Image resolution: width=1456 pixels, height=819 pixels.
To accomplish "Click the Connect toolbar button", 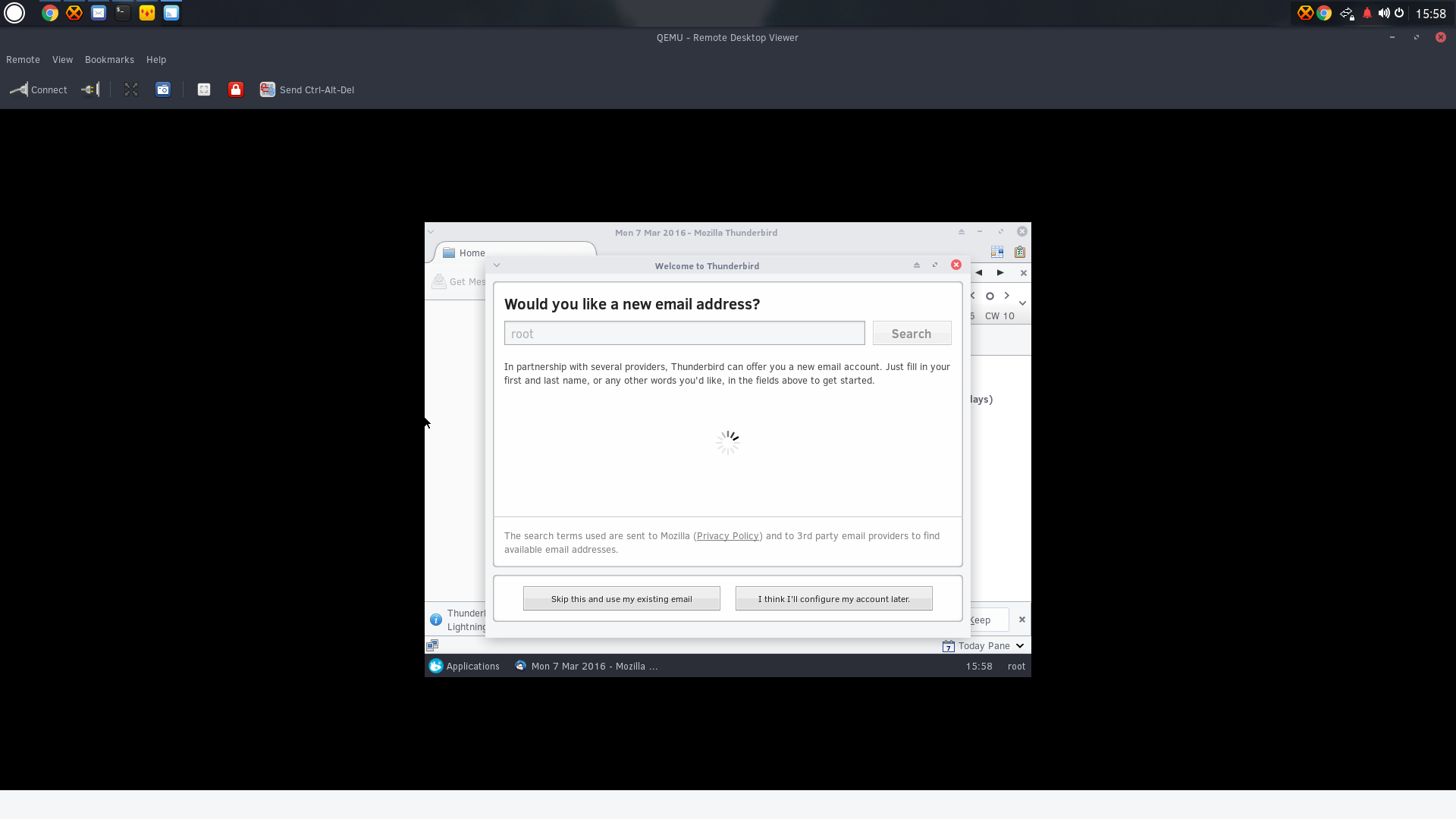I will 39,89.
